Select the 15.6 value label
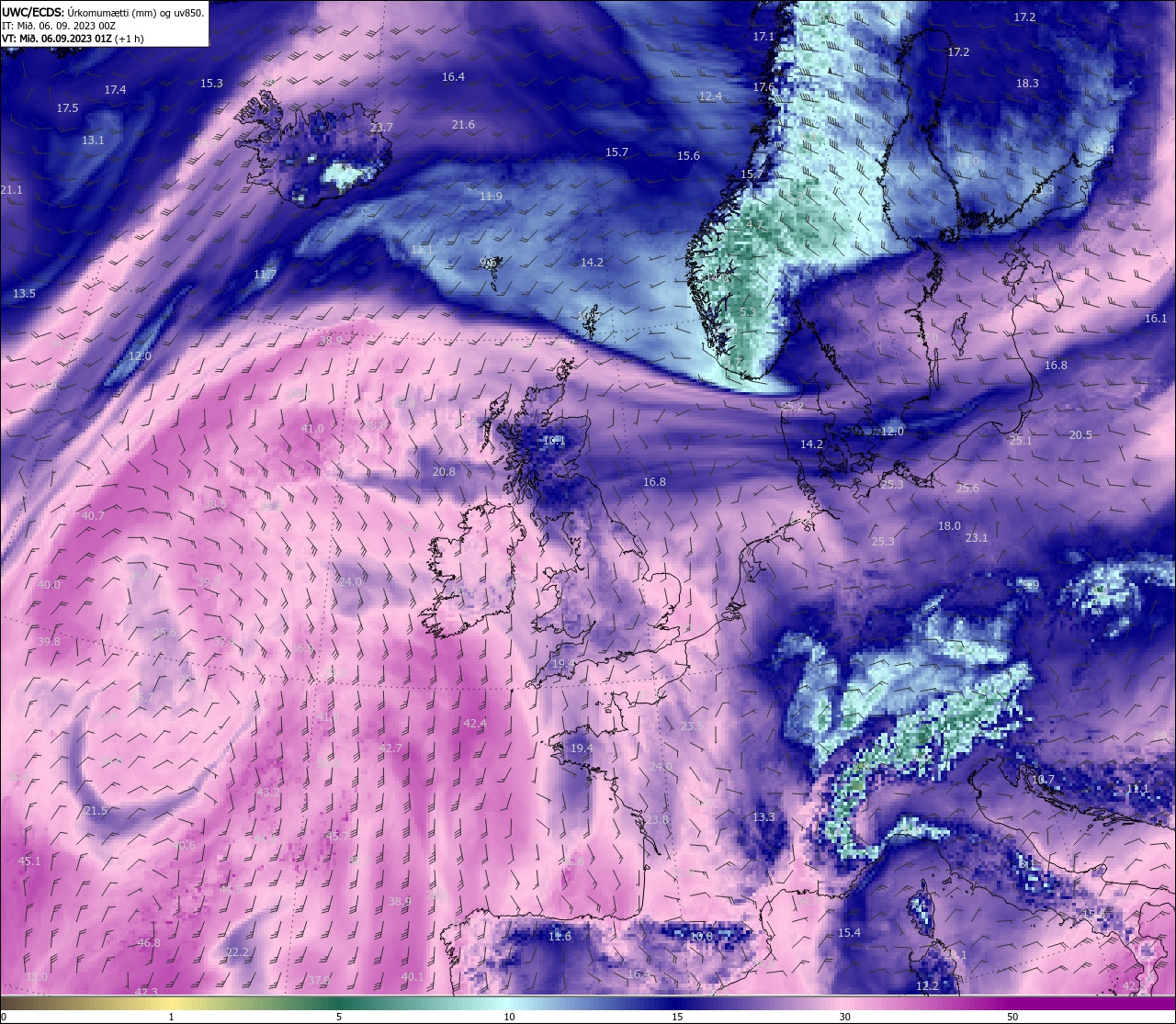This screenshot has width=1176, height=1024. 688,156
